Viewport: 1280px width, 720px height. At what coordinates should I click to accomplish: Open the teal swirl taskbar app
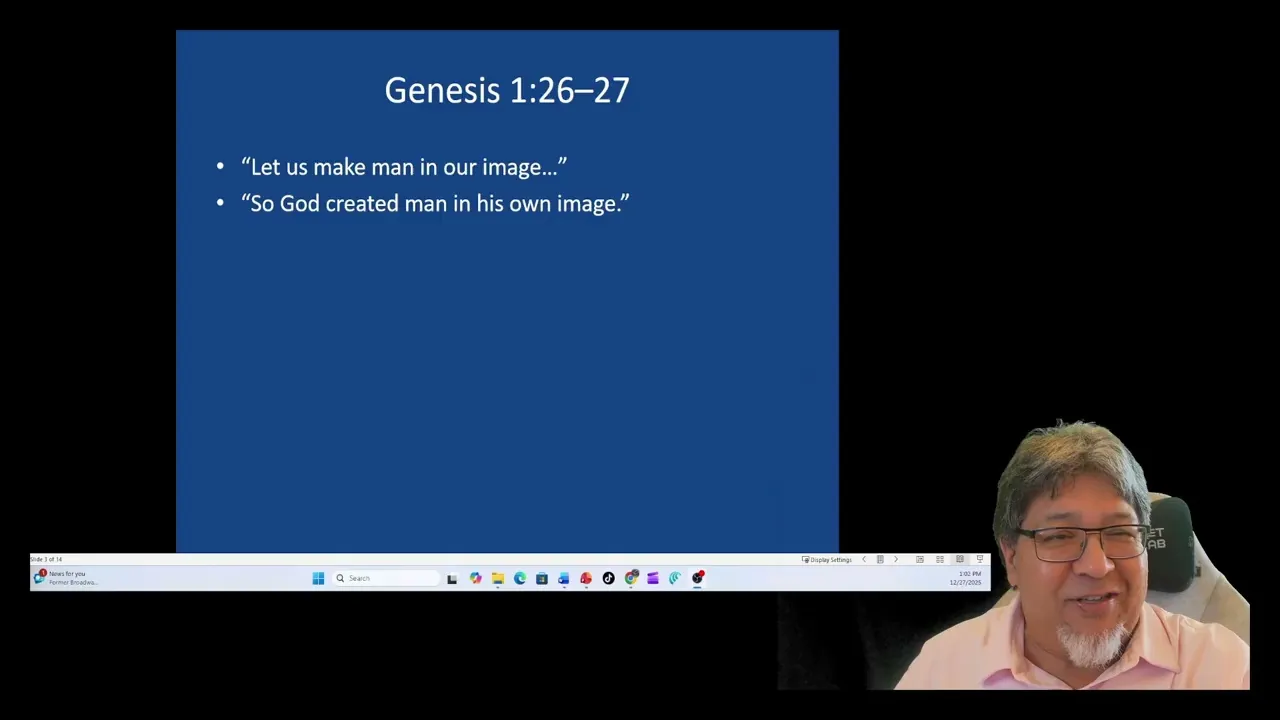click(675, 578)
